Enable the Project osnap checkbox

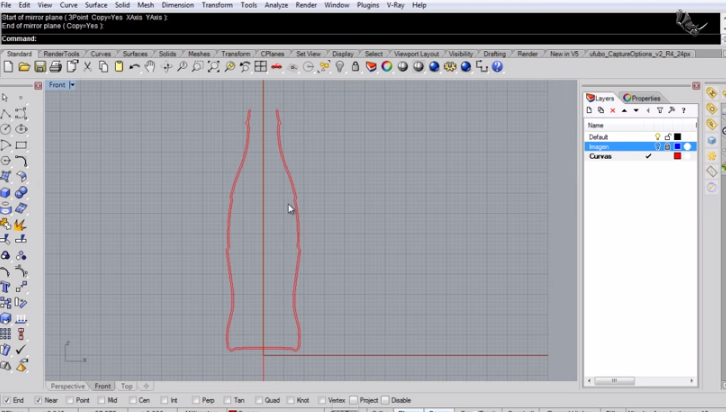354,400
